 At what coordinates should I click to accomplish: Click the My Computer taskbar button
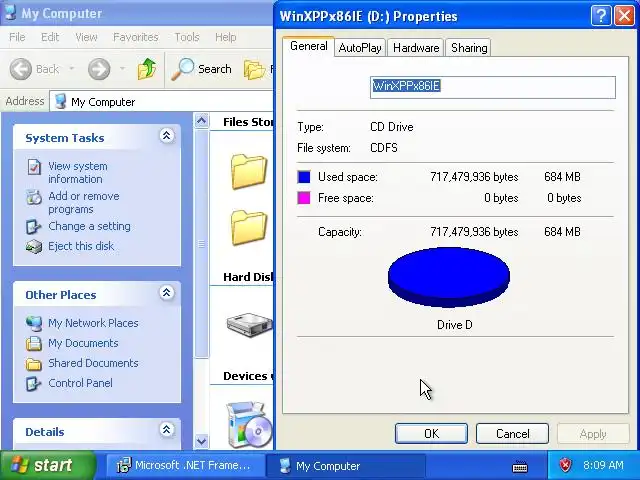pos(345,465)
